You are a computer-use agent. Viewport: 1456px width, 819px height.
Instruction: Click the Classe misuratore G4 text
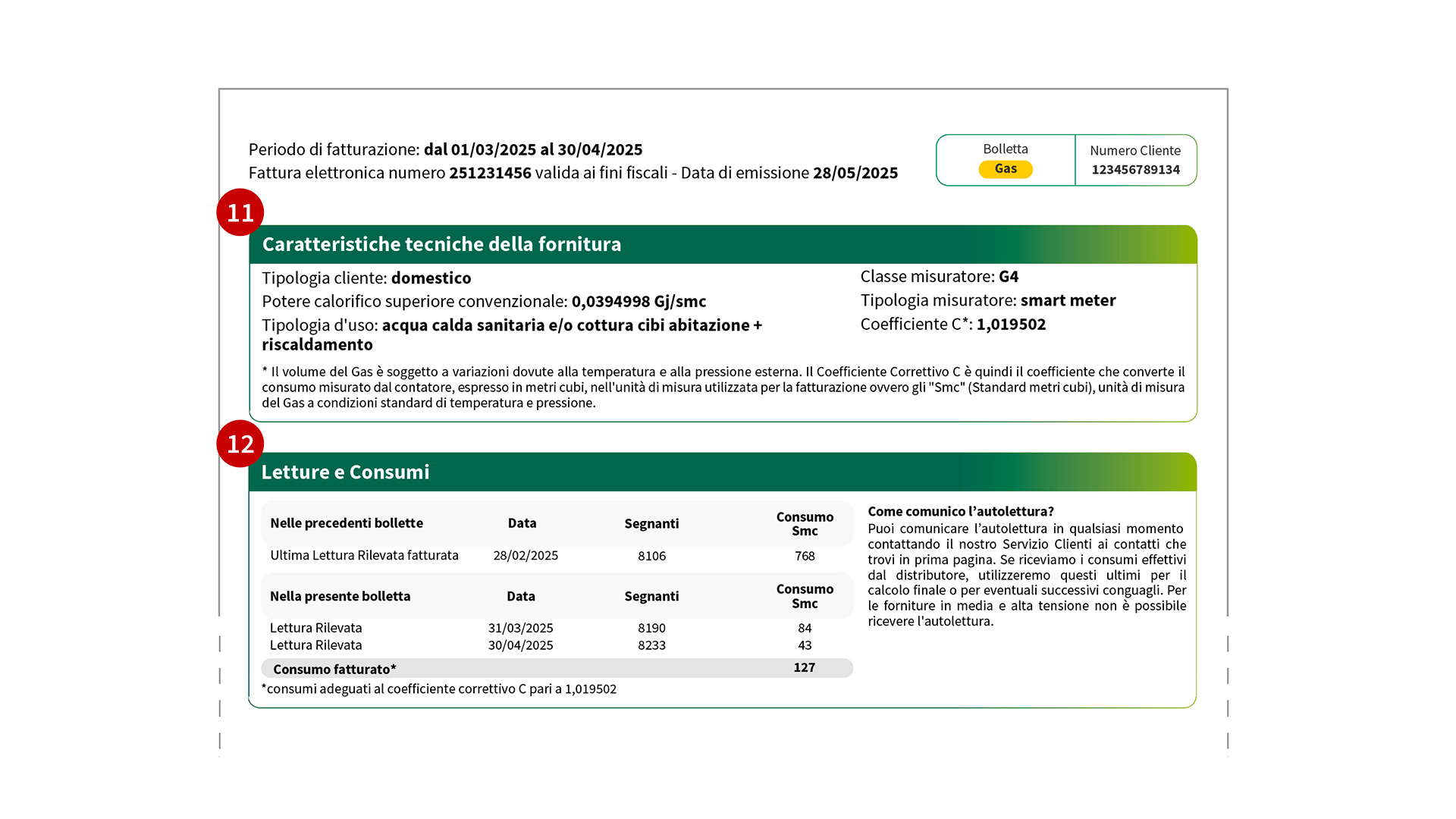[939, 277]
